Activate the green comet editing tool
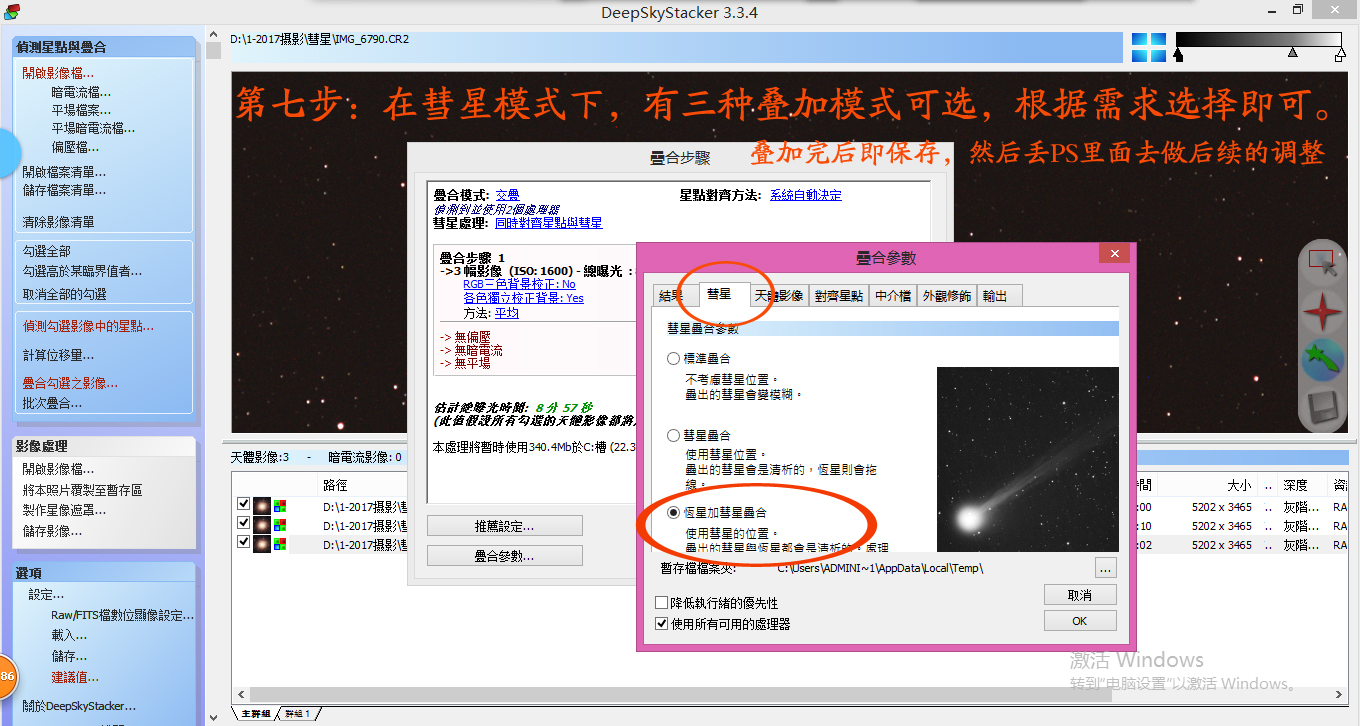The width and height of the screenshot is (1360, 726). tap(1321, 360)
